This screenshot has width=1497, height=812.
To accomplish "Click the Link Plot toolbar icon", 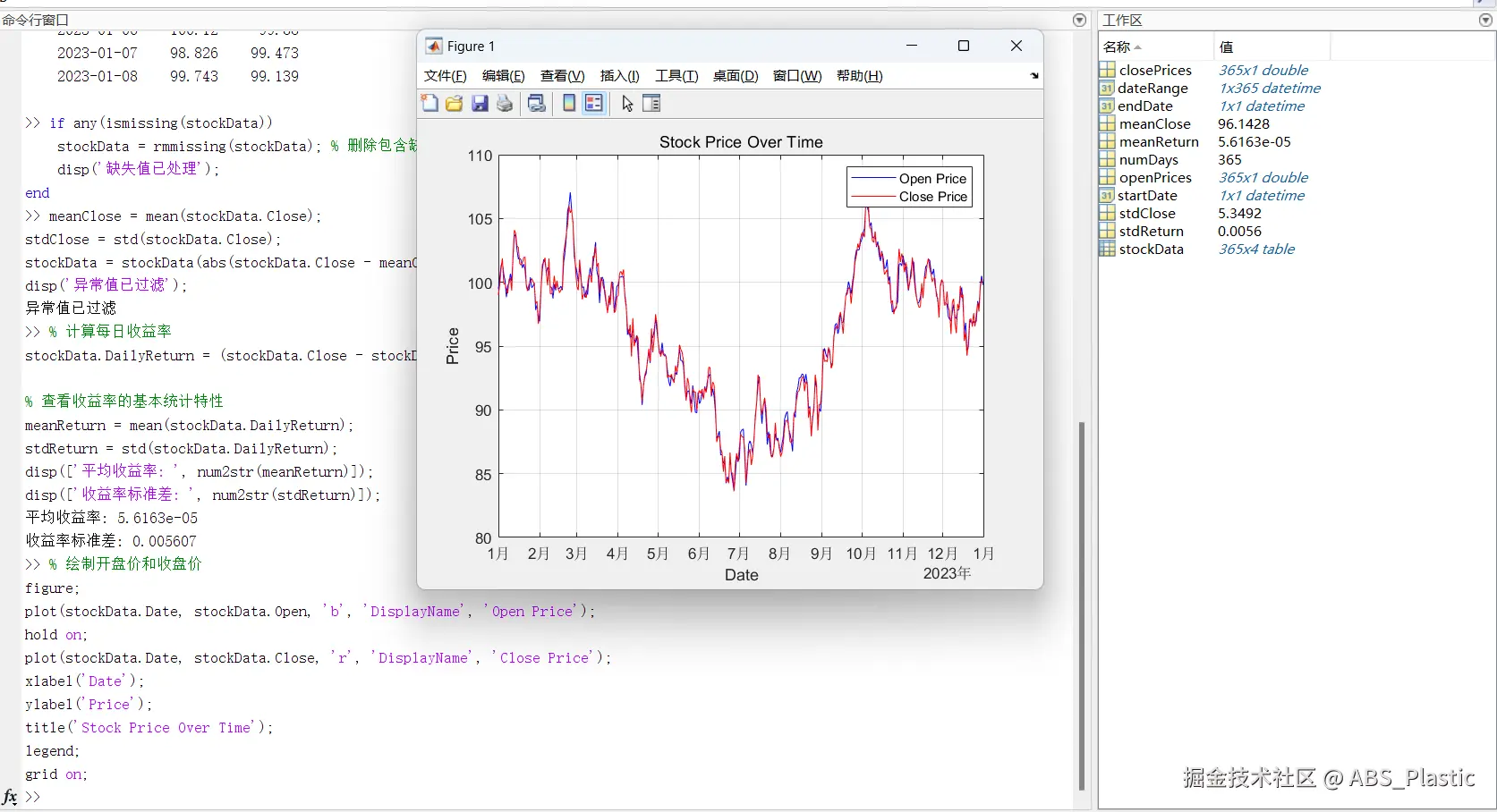I will 537,104.
